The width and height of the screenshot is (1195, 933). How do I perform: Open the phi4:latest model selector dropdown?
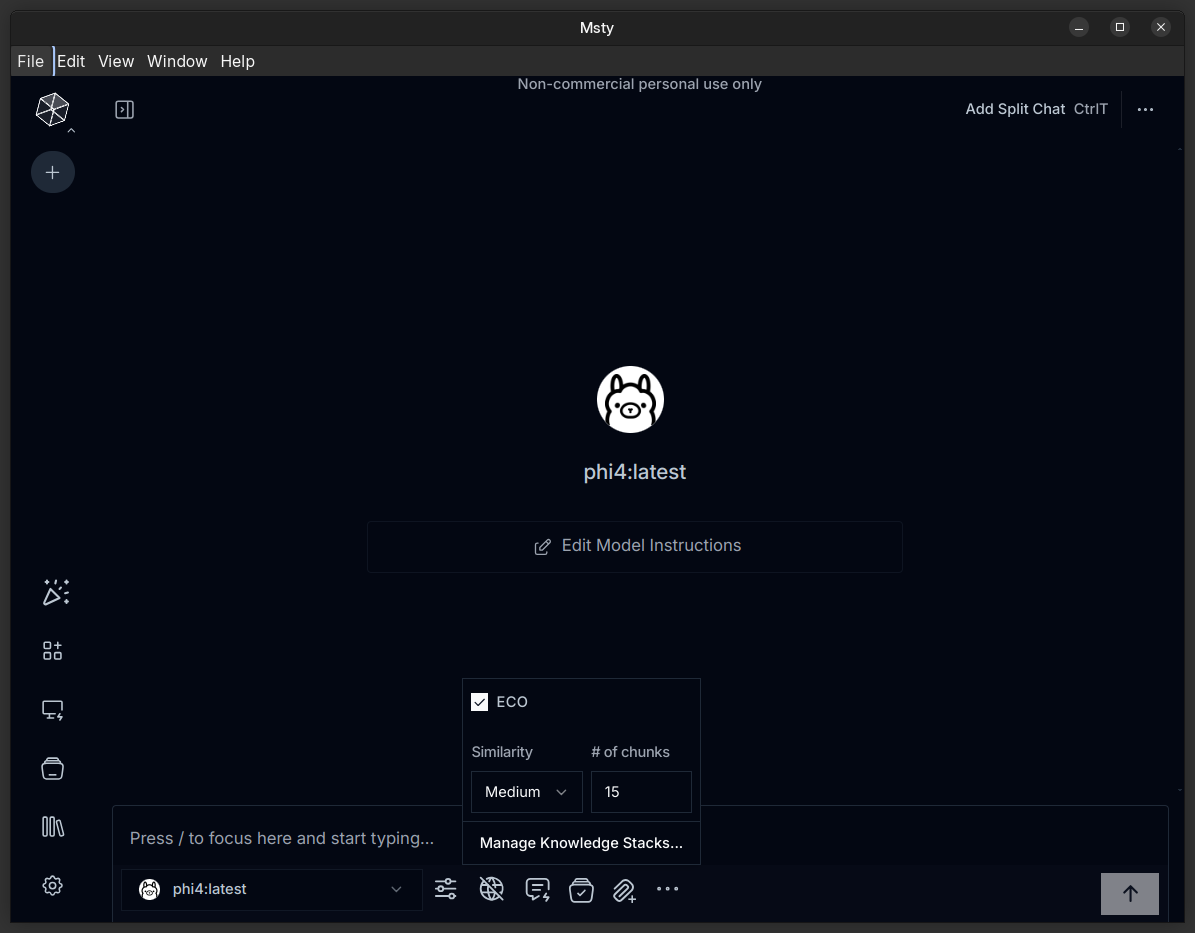point(271,889)
